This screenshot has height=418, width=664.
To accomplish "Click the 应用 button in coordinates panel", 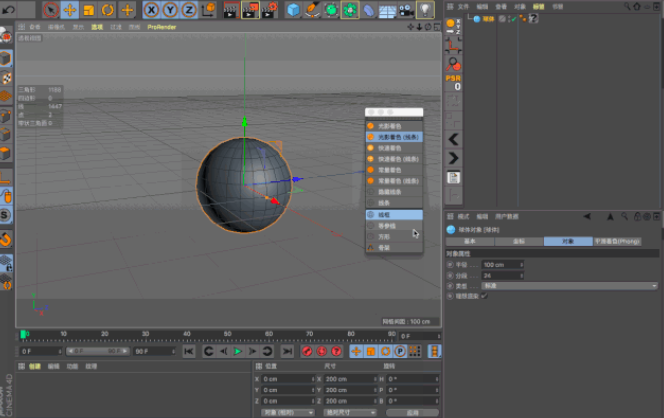I will pyautogui.click(x=411, y=411).
